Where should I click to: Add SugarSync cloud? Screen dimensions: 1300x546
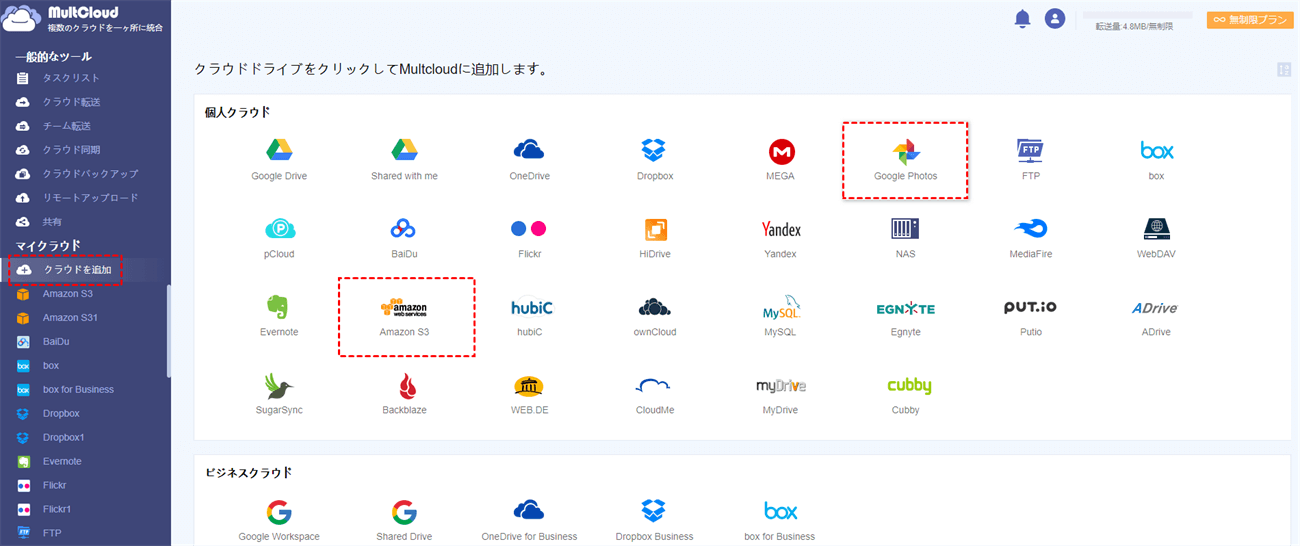pos(279,394)
